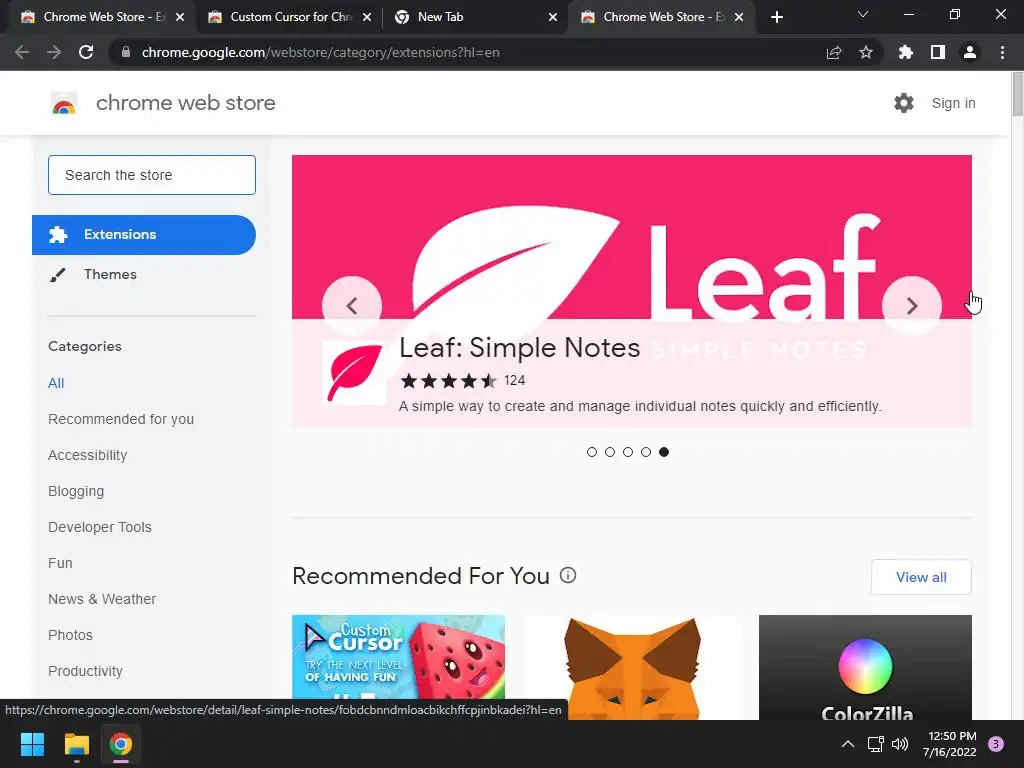Viewport: 1024px width, 768px height.
Task: Select first carousel dot
Action: (x=592, y=452)
